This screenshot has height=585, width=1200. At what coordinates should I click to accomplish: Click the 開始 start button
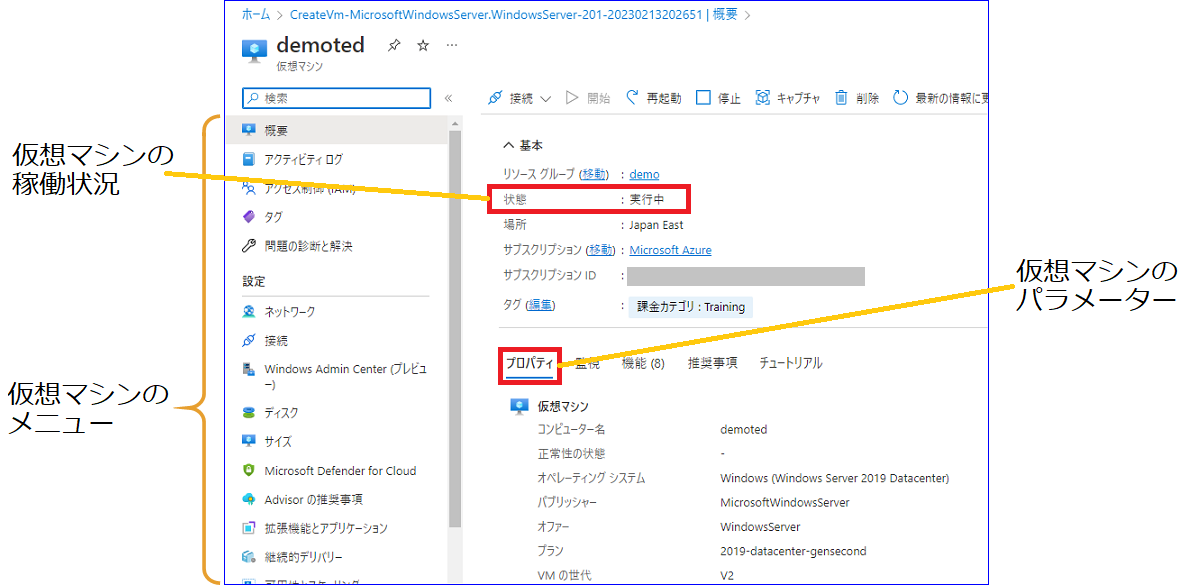tap(588, 98)
